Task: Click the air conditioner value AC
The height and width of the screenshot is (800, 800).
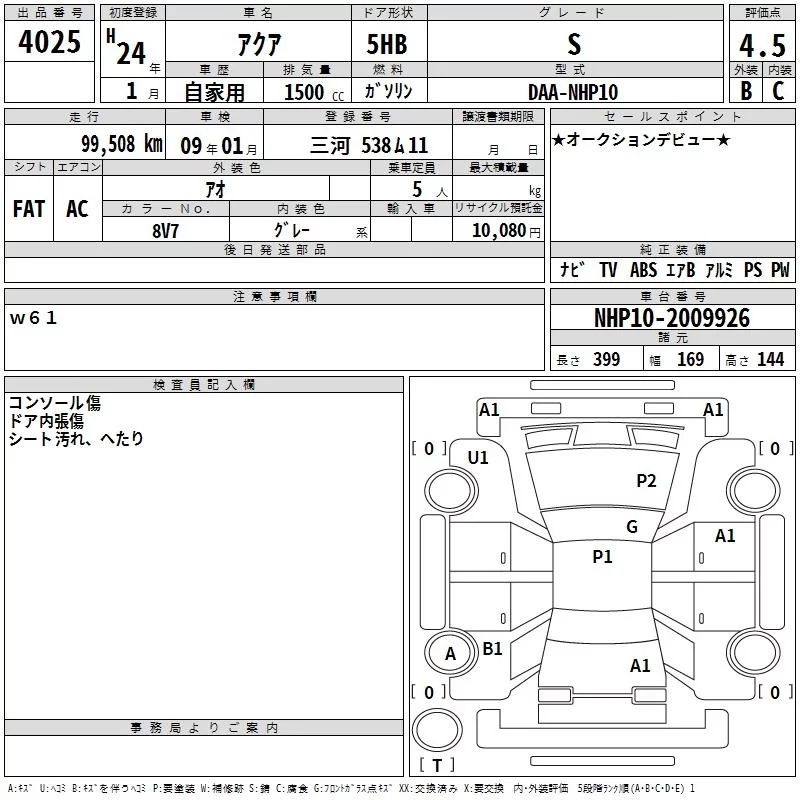Action: pyautogui.click(x=77, y=209)
